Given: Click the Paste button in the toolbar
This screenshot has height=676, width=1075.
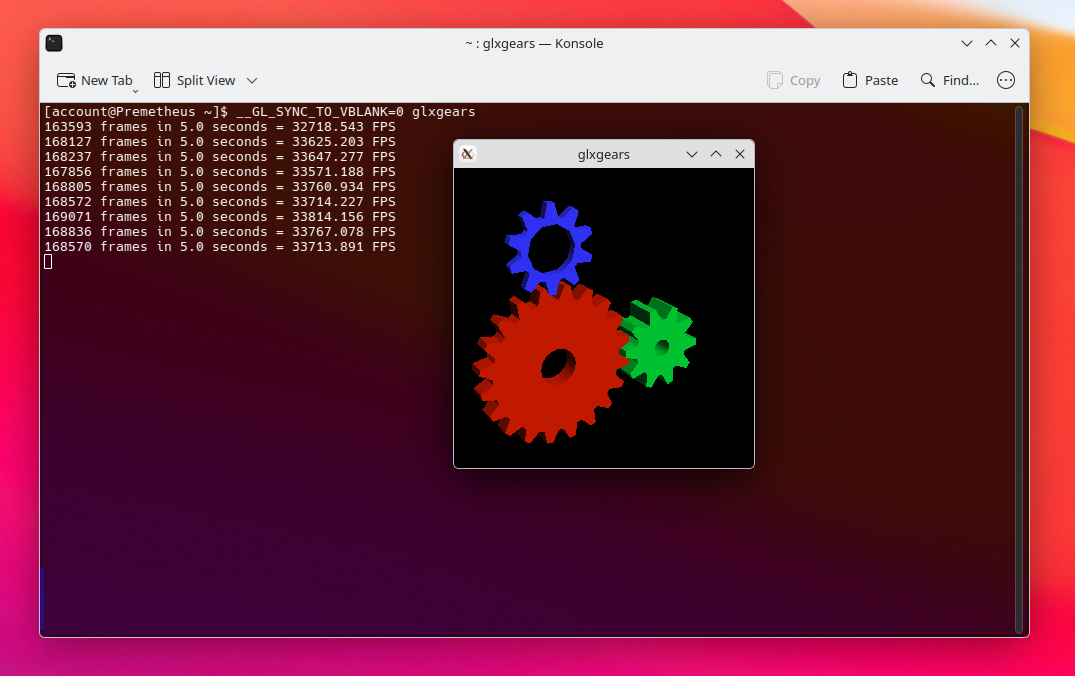Looking at the screenshot, I should tap(870, 80).
